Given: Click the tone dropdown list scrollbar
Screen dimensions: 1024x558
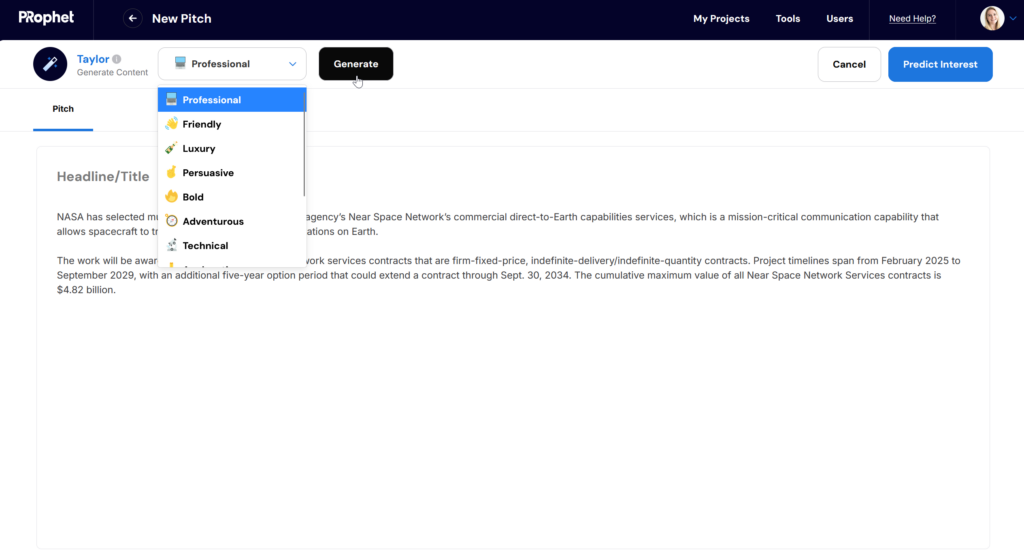Looking at the screenshot, I should [304, 142].
